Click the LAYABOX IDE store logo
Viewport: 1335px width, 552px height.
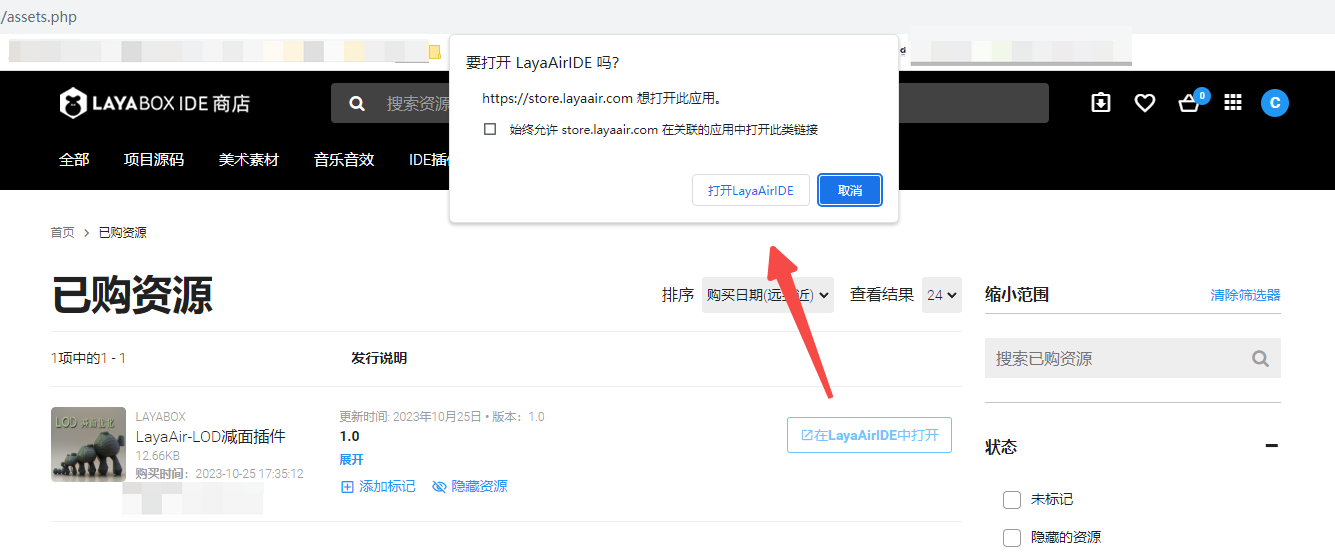point(155,103)
